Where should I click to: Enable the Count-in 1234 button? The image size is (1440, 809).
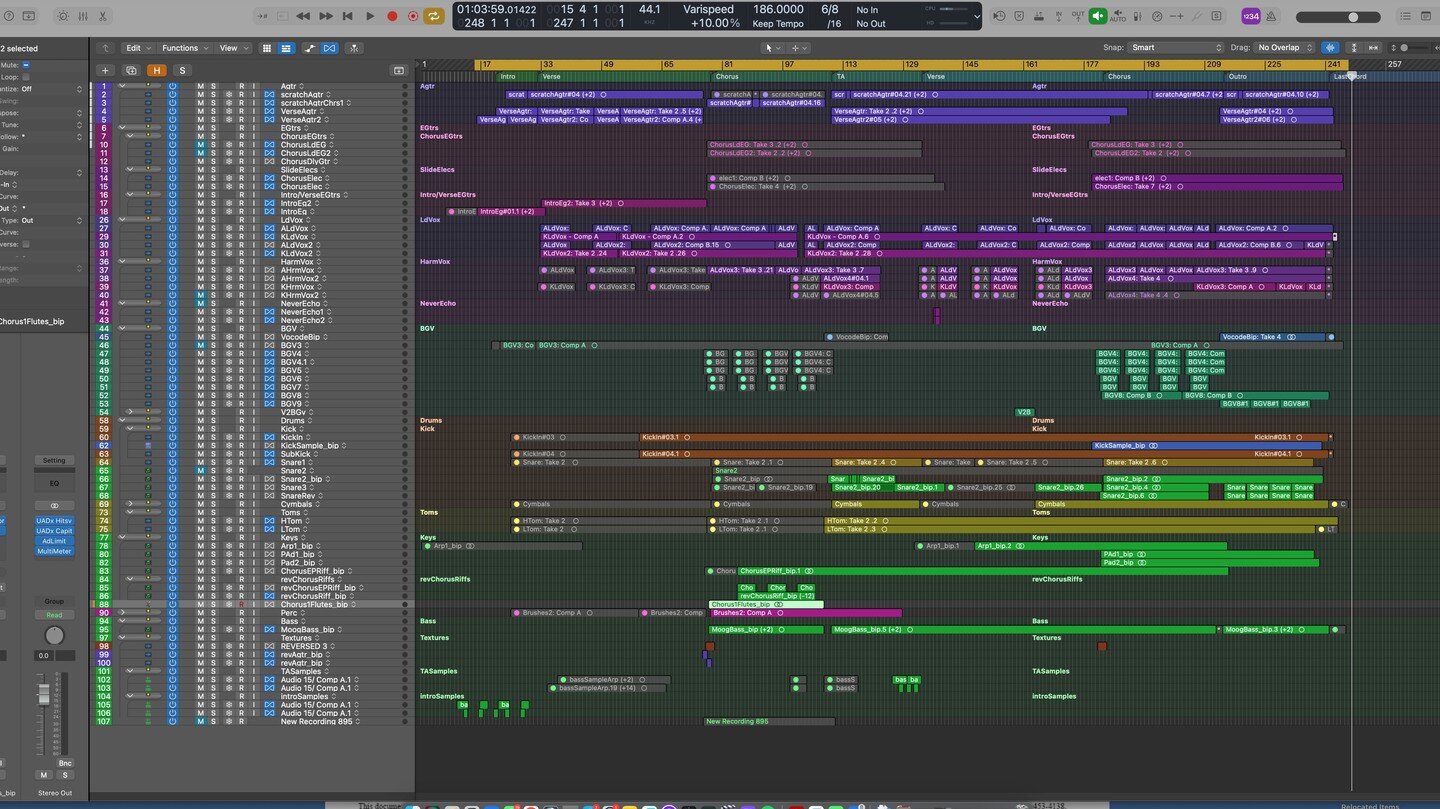pos(1250,16)
